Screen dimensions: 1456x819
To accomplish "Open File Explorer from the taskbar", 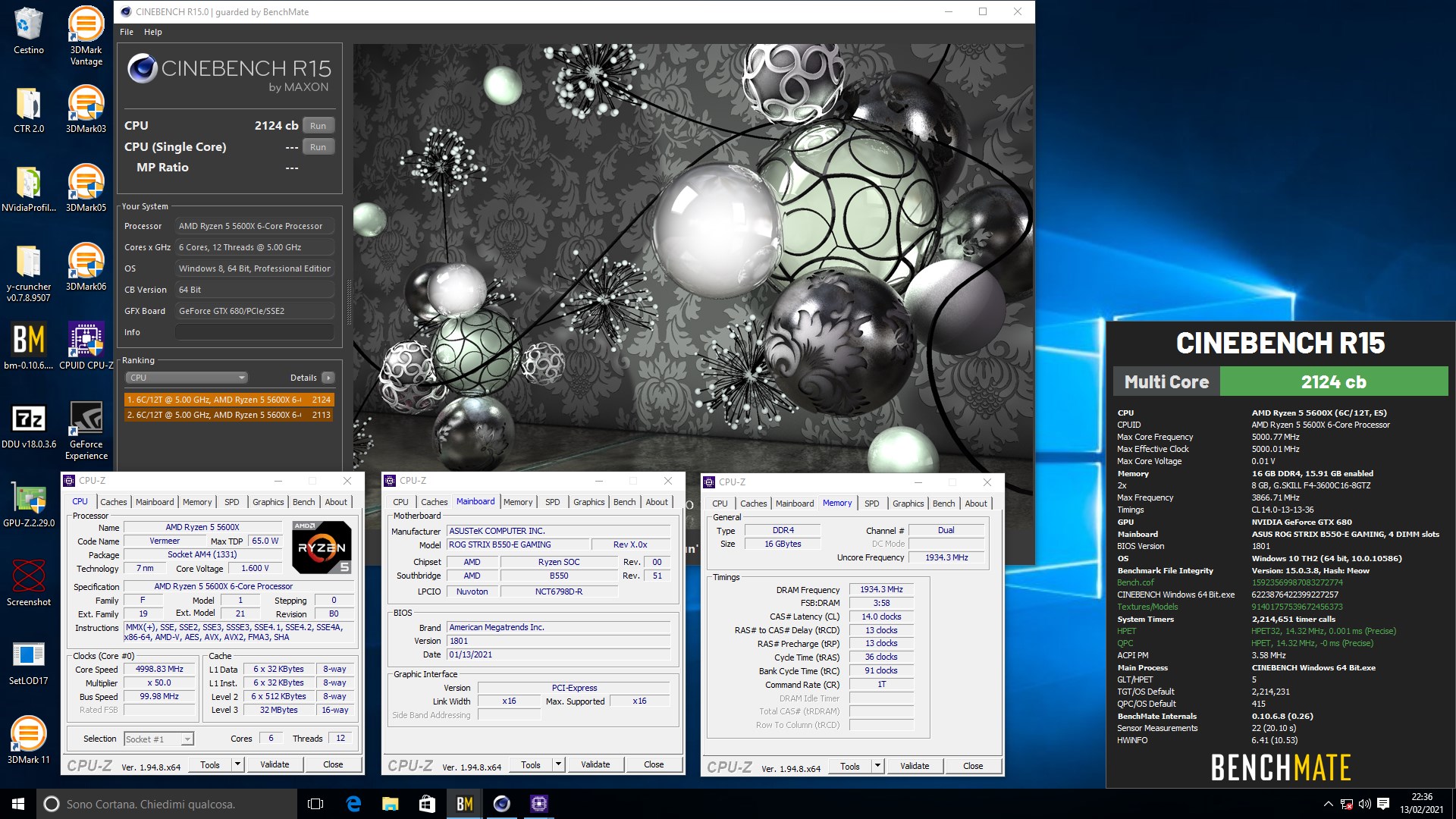I will pyautogui.click(x=390, y=804).
